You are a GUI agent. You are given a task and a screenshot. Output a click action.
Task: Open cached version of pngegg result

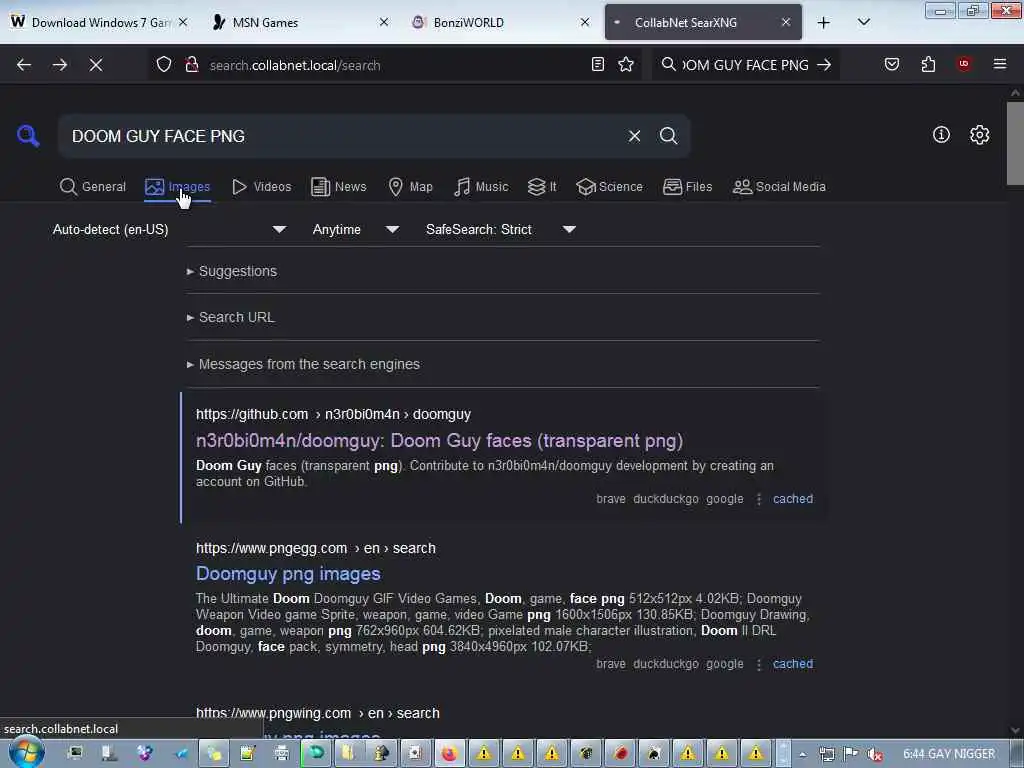(x=793, y=664)
